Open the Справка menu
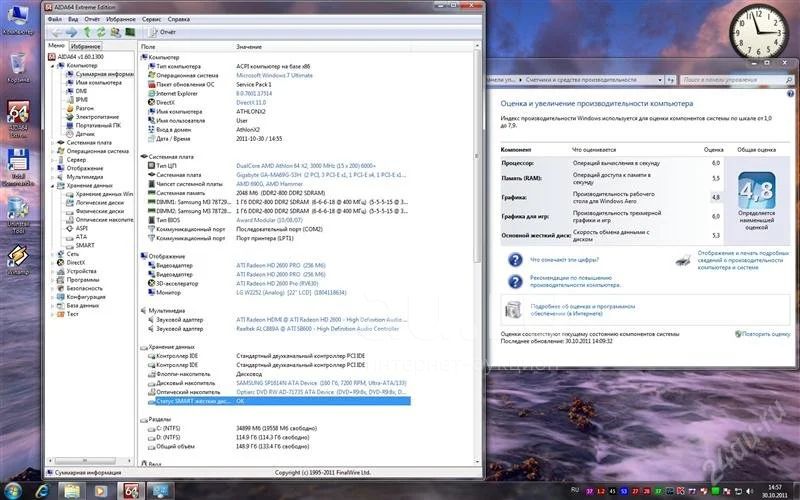 pyautogui.click(x=179, y=19)
